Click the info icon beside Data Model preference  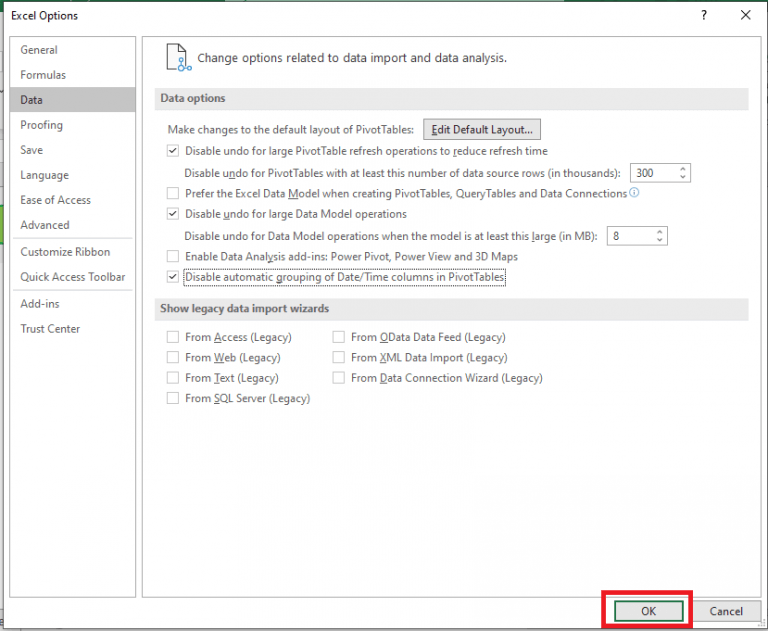point(634,193)
